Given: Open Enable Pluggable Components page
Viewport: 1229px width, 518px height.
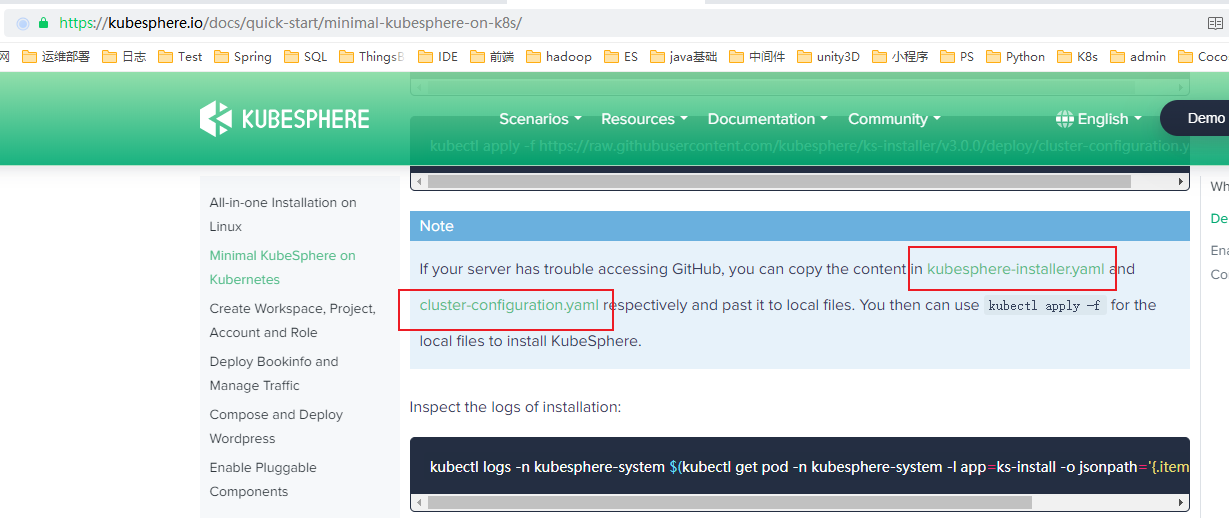Looking at the screenshot, I should 263,479.
